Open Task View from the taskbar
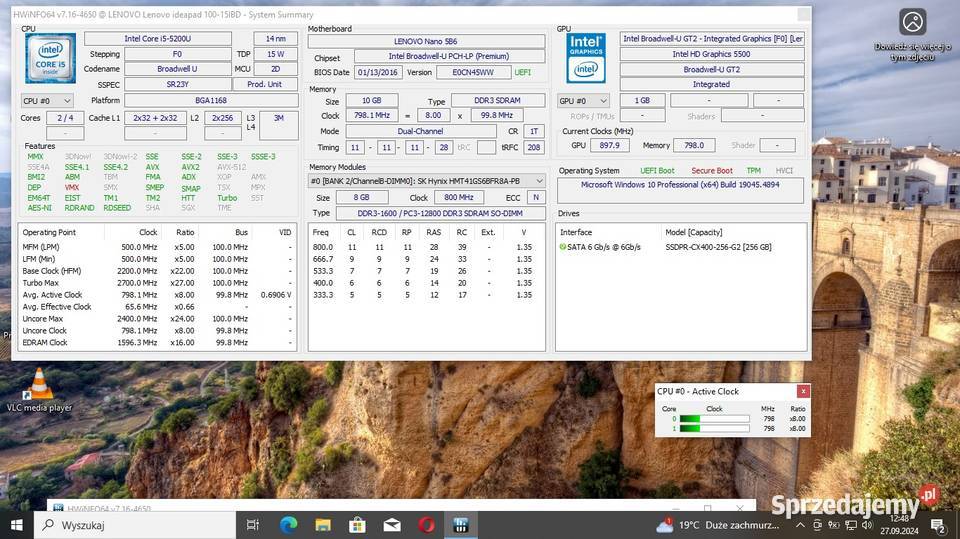The image size is (960, 539). click(x=252, y=525)
